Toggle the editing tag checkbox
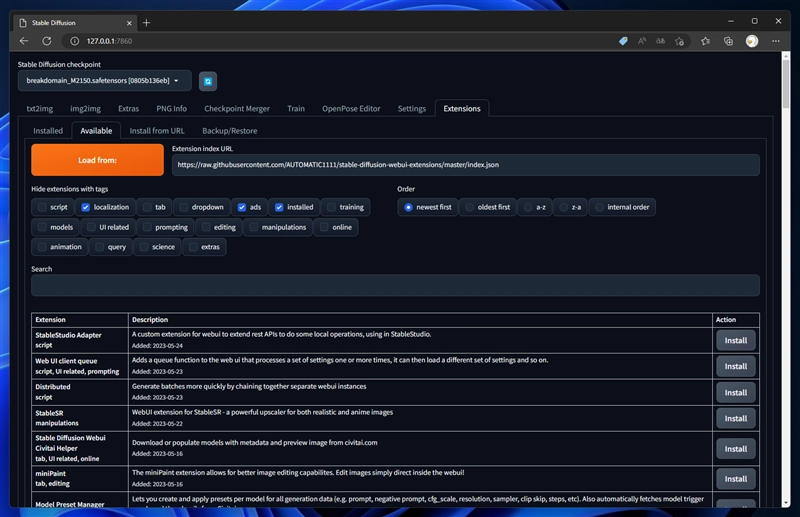 click(206, 227)
